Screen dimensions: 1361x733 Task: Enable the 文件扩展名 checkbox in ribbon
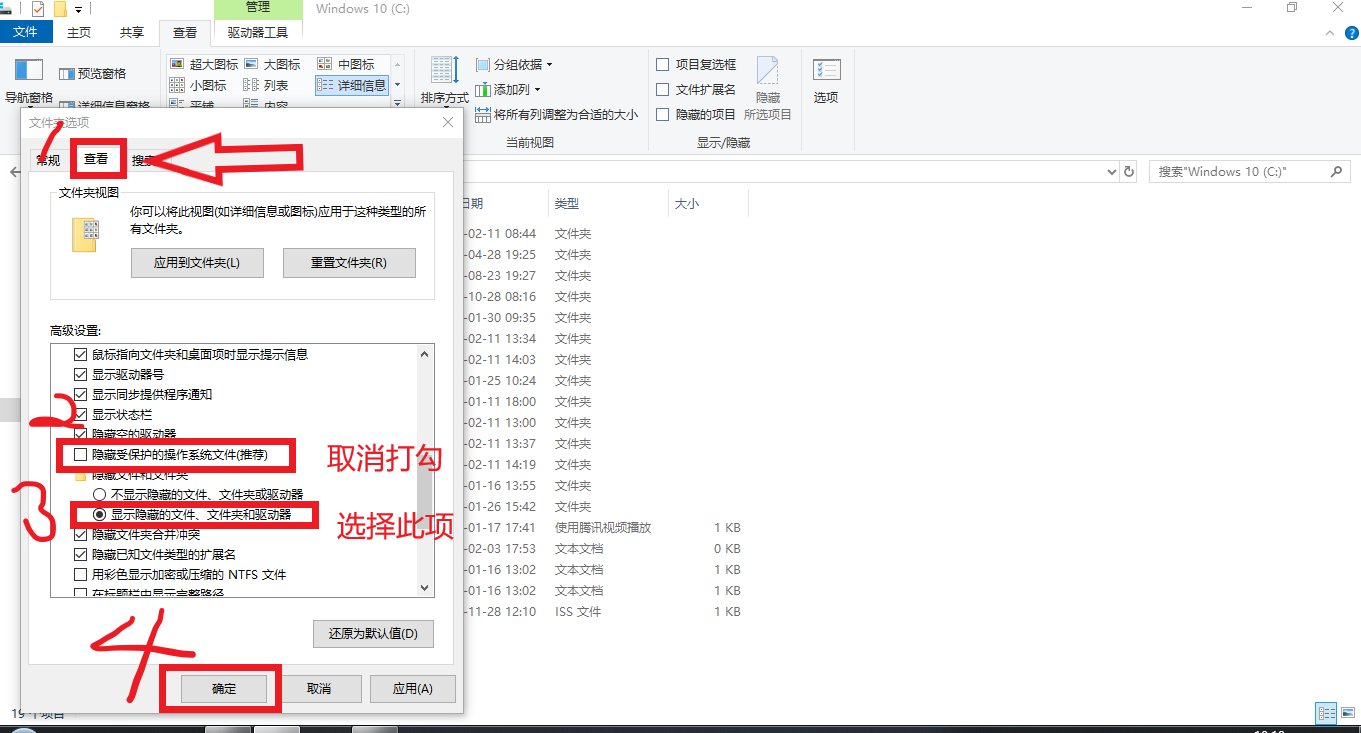click(x=664, y=89)
